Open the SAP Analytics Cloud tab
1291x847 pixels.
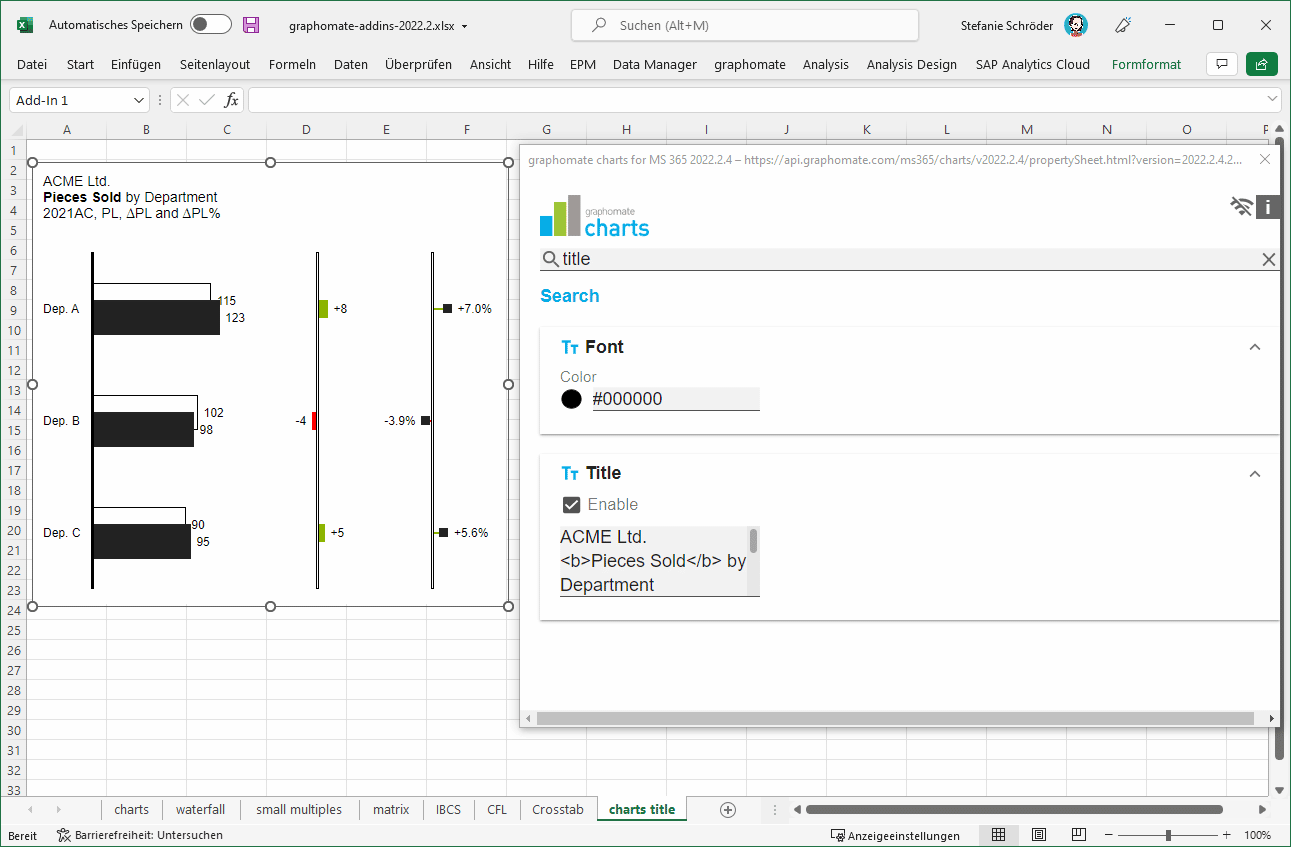[1033, 64]
